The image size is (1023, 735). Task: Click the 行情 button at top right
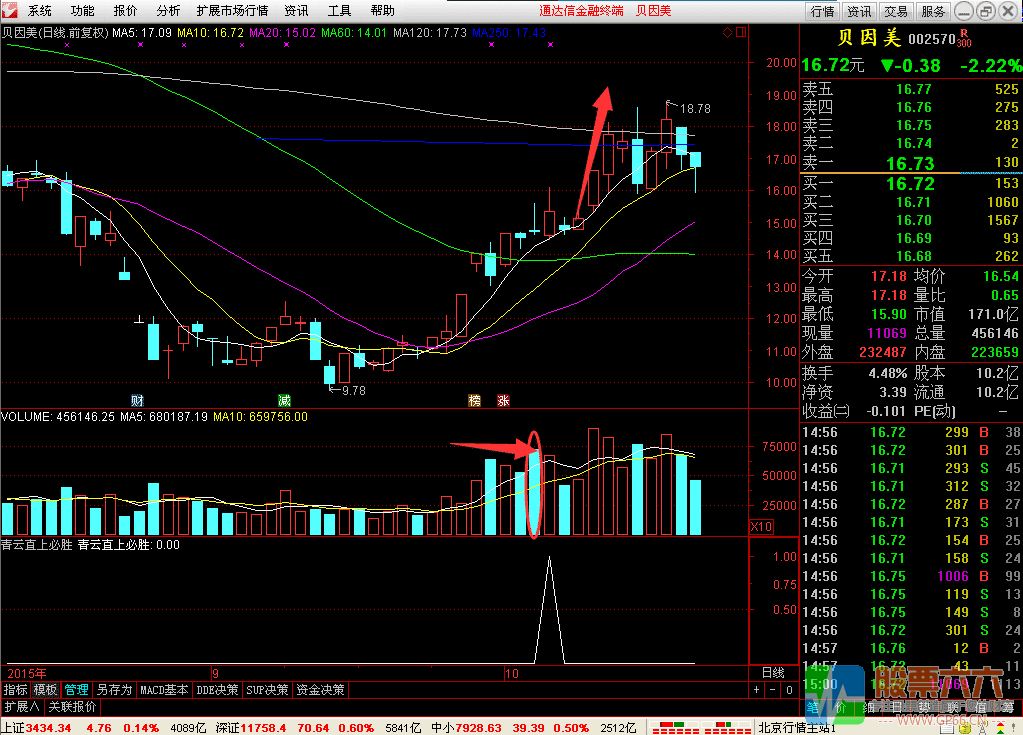click(823, 11)
